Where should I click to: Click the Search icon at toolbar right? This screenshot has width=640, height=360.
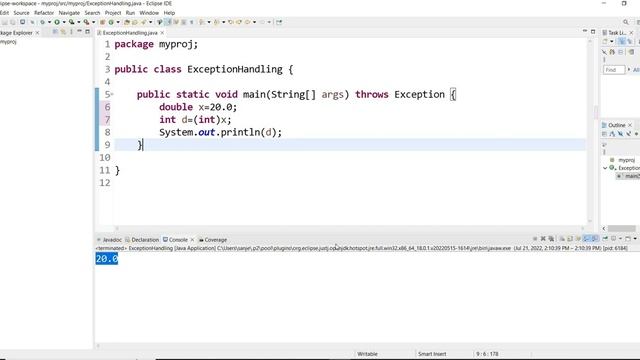[626, 22]
